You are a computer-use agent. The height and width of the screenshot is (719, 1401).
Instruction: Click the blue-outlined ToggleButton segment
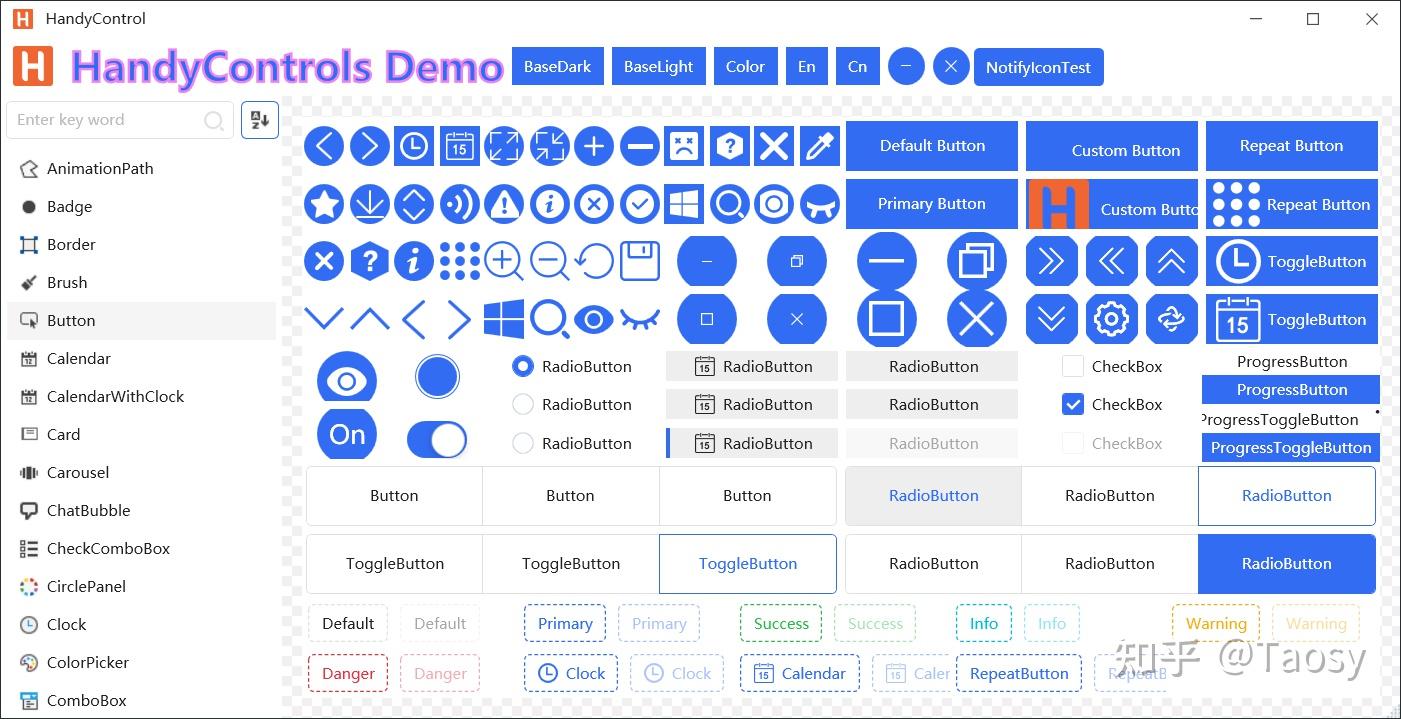coord(748,563)
